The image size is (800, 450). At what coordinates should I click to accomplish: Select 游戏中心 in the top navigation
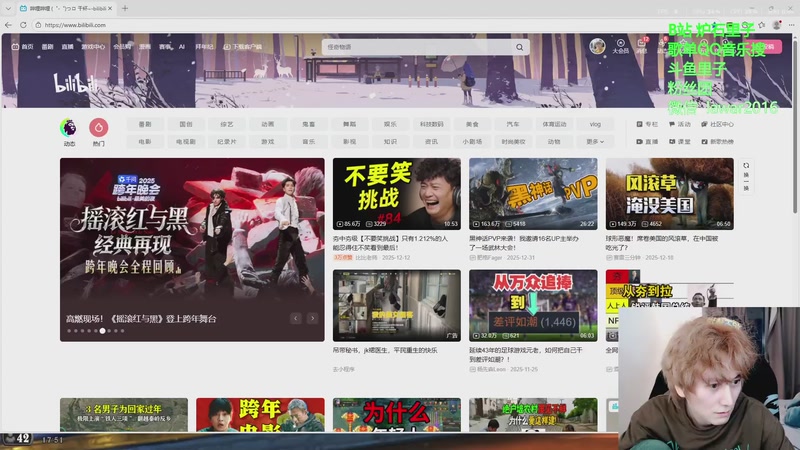coord(93,46)
